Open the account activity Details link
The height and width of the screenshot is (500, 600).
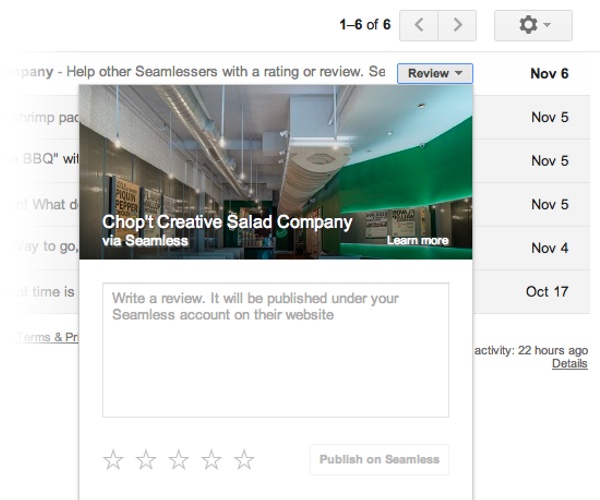point(569,364)
